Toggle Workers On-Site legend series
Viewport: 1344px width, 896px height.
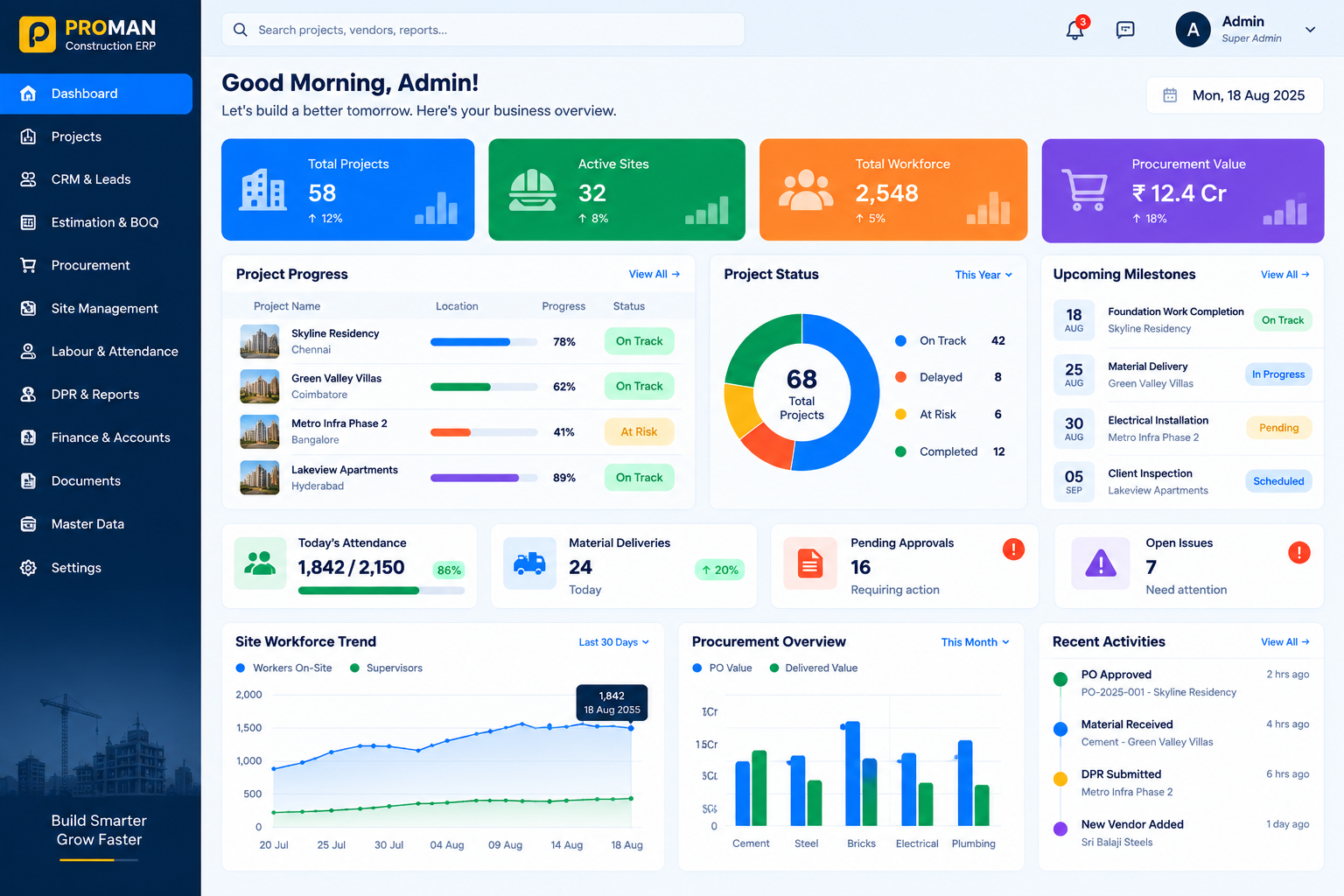pos(284,668)
